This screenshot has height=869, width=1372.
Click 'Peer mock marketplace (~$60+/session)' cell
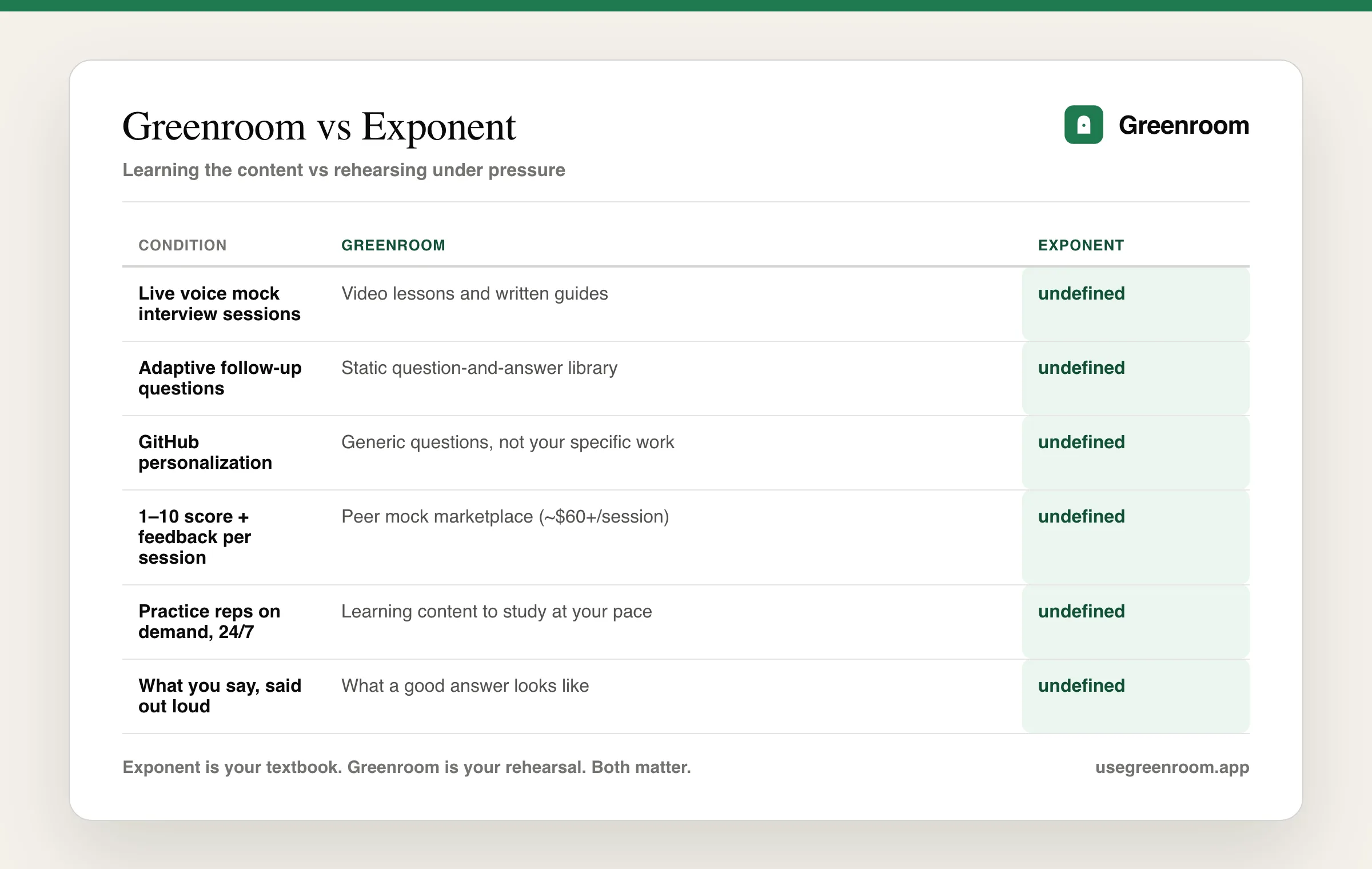505,516
